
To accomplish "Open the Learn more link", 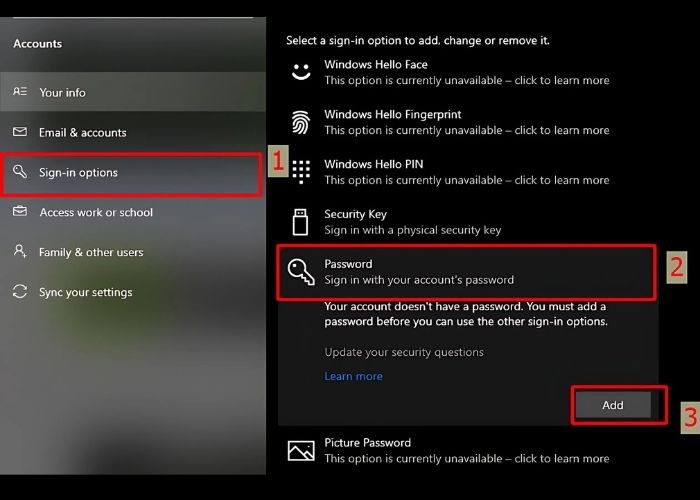I will pyautogui.click(x=353, y=376).
